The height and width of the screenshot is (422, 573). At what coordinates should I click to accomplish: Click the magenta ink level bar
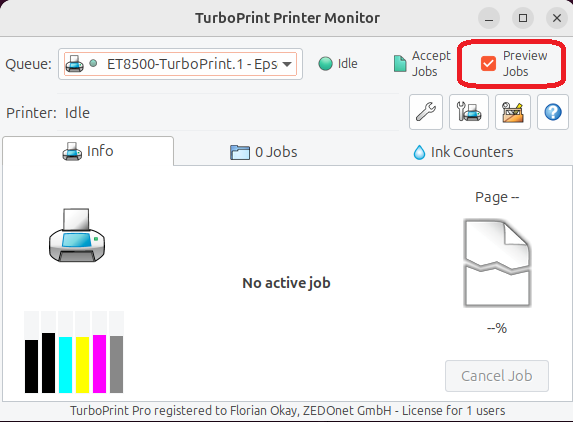99,364
